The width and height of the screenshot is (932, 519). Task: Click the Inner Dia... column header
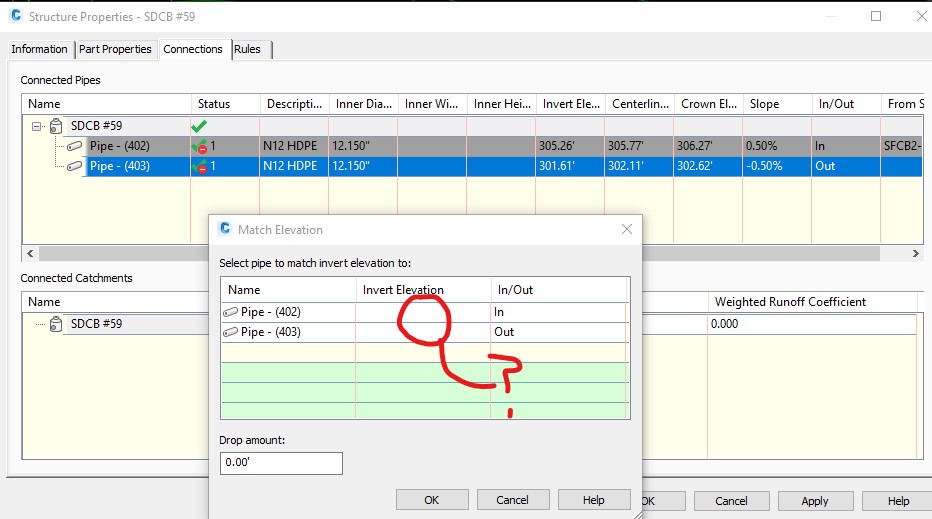(363, 104)
